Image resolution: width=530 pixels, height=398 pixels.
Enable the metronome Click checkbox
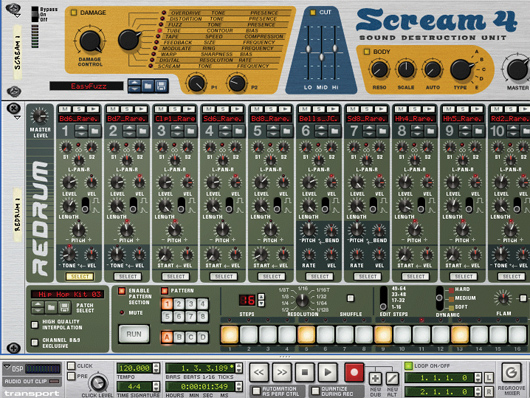[71, 366]
